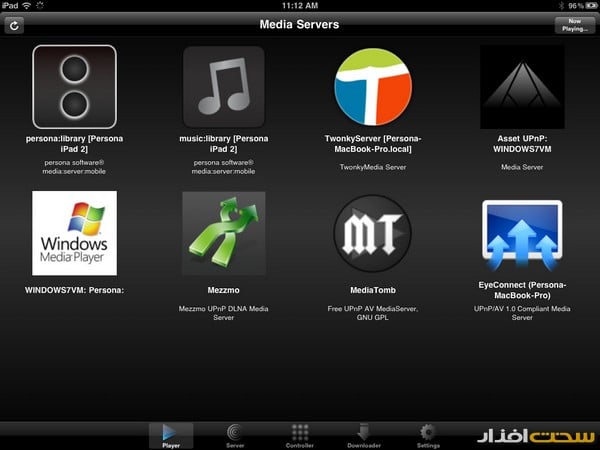
Task: Switch to the Server tab
Action: point(235,435)
